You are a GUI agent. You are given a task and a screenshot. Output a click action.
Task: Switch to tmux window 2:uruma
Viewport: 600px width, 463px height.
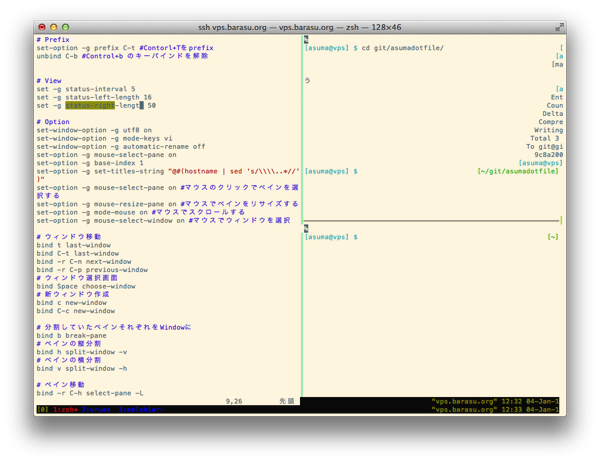tap(96, 409)
